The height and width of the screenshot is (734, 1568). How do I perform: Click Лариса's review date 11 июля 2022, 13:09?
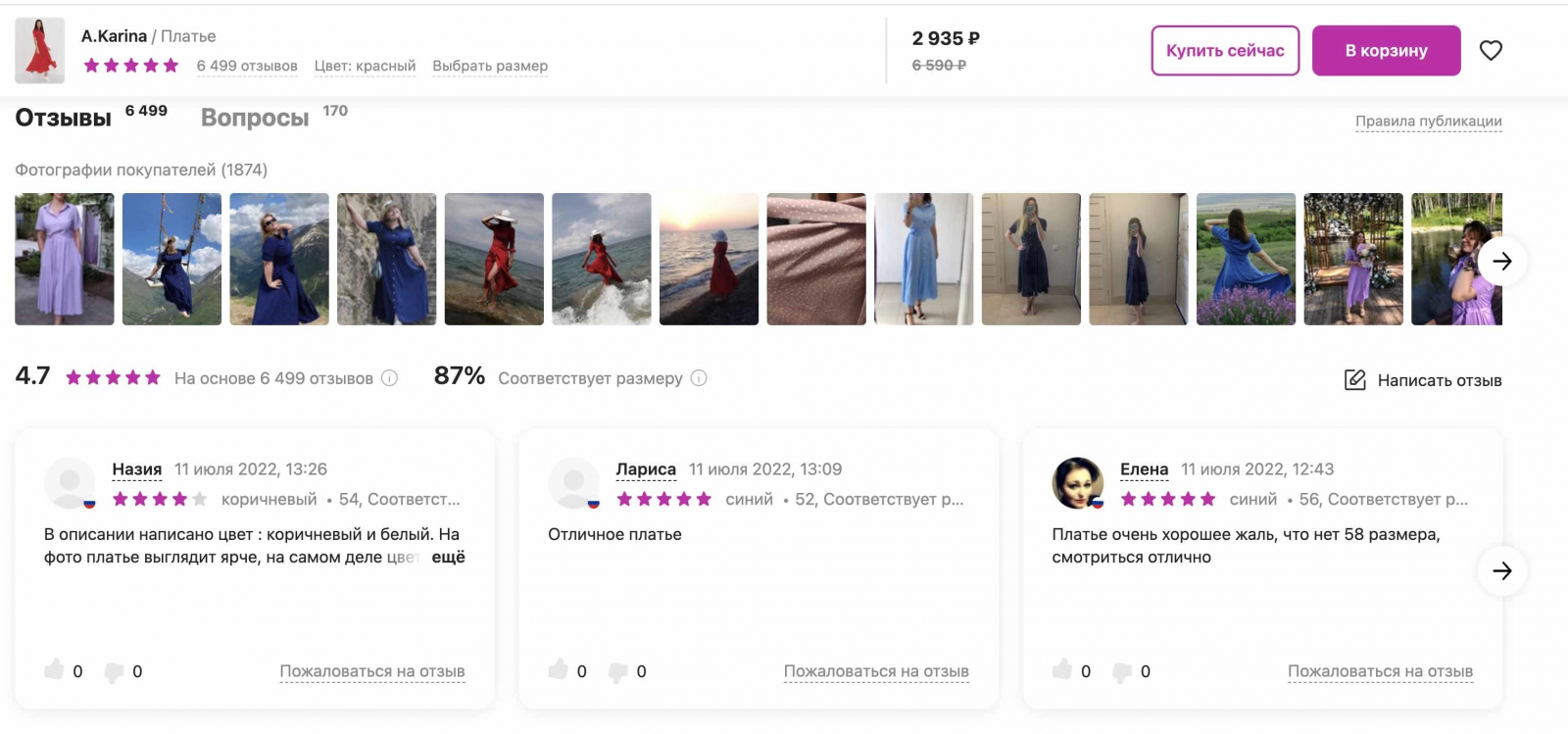click(x=765, y=469)
